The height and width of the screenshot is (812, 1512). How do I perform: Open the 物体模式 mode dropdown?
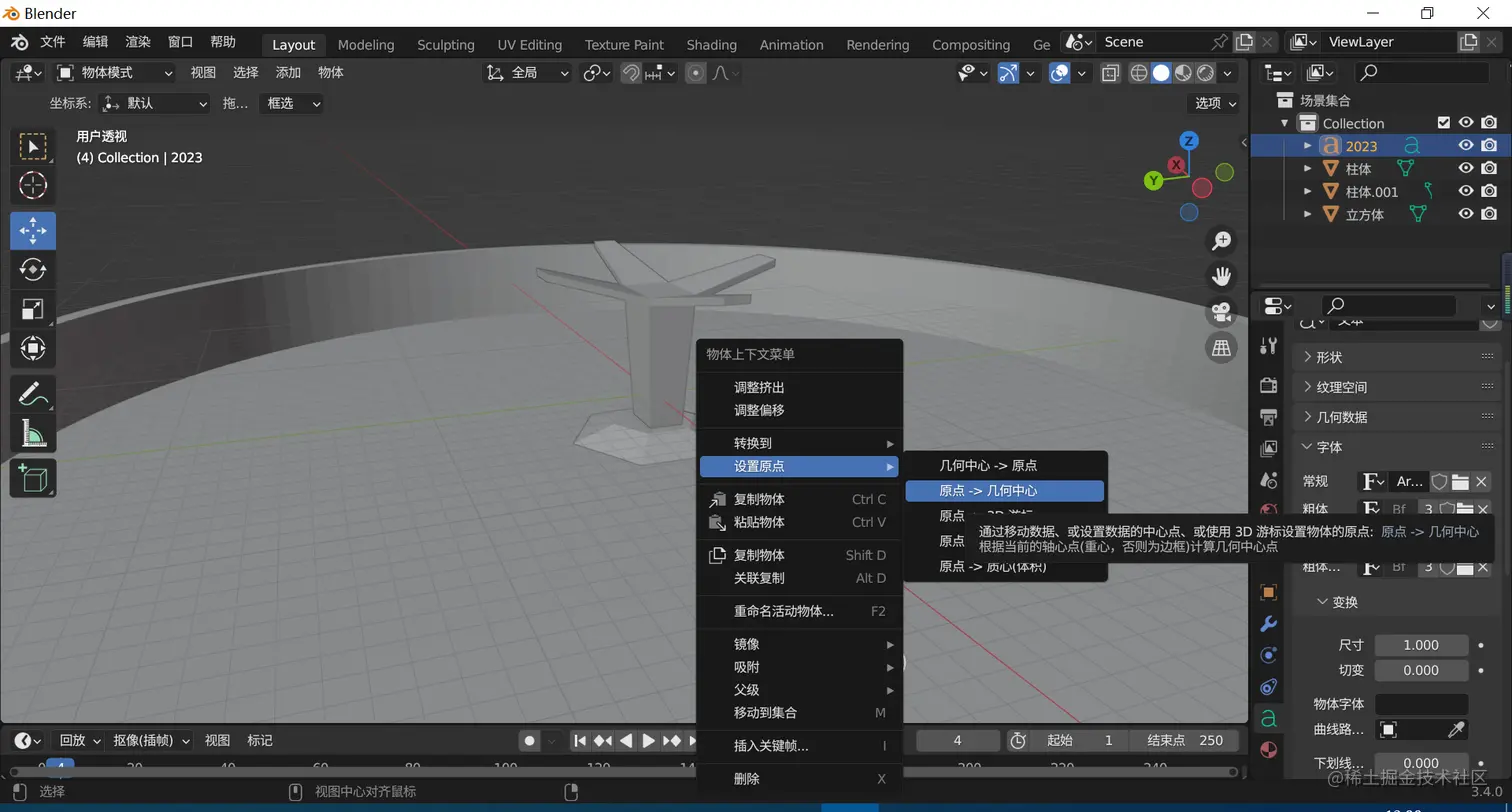click(114, 73)
